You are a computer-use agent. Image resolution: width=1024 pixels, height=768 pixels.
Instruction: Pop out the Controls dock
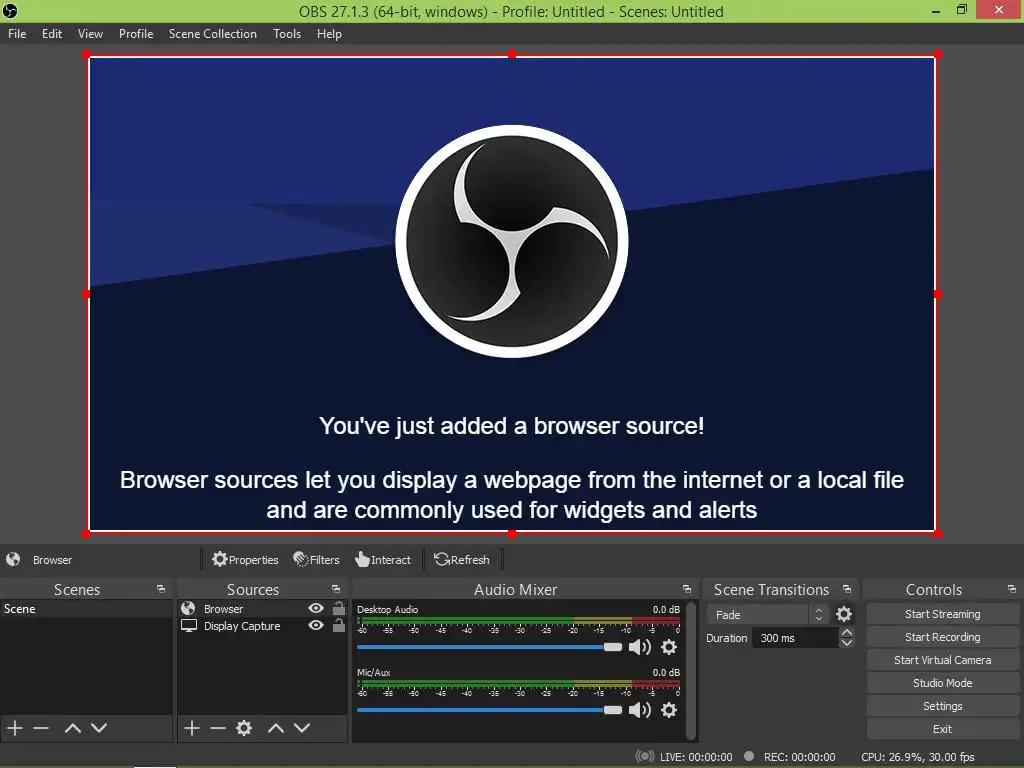pyautogui.click(x=1012, y=589)
